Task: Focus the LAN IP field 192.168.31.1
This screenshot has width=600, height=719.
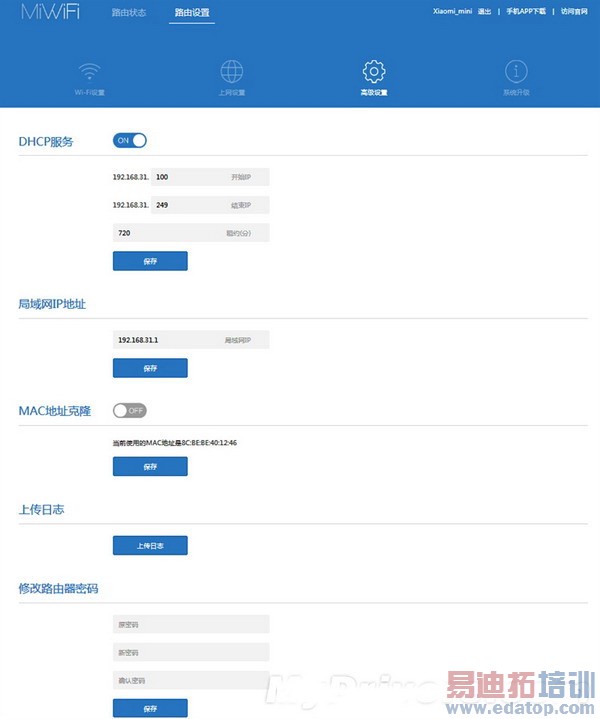Action: point(191,340)
